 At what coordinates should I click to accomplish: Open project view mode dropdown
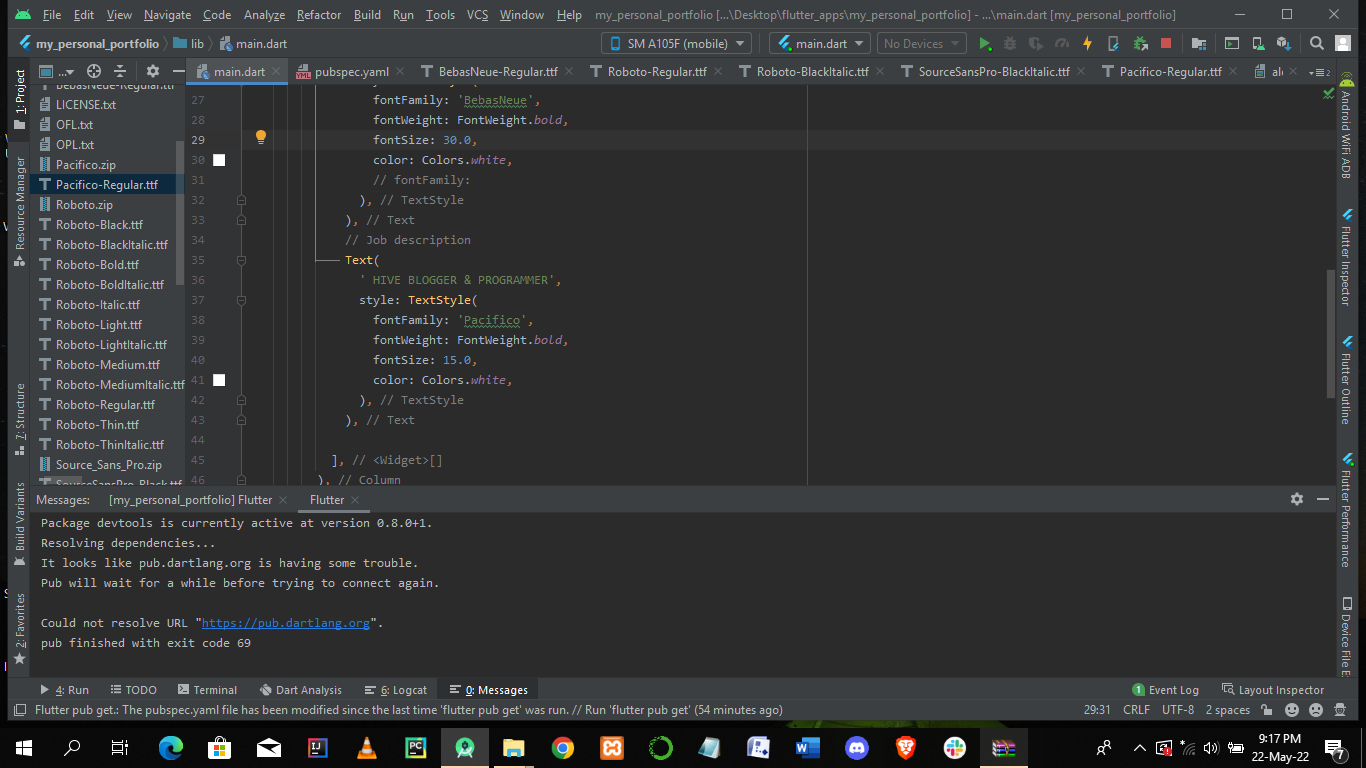[x=57, y=71]
